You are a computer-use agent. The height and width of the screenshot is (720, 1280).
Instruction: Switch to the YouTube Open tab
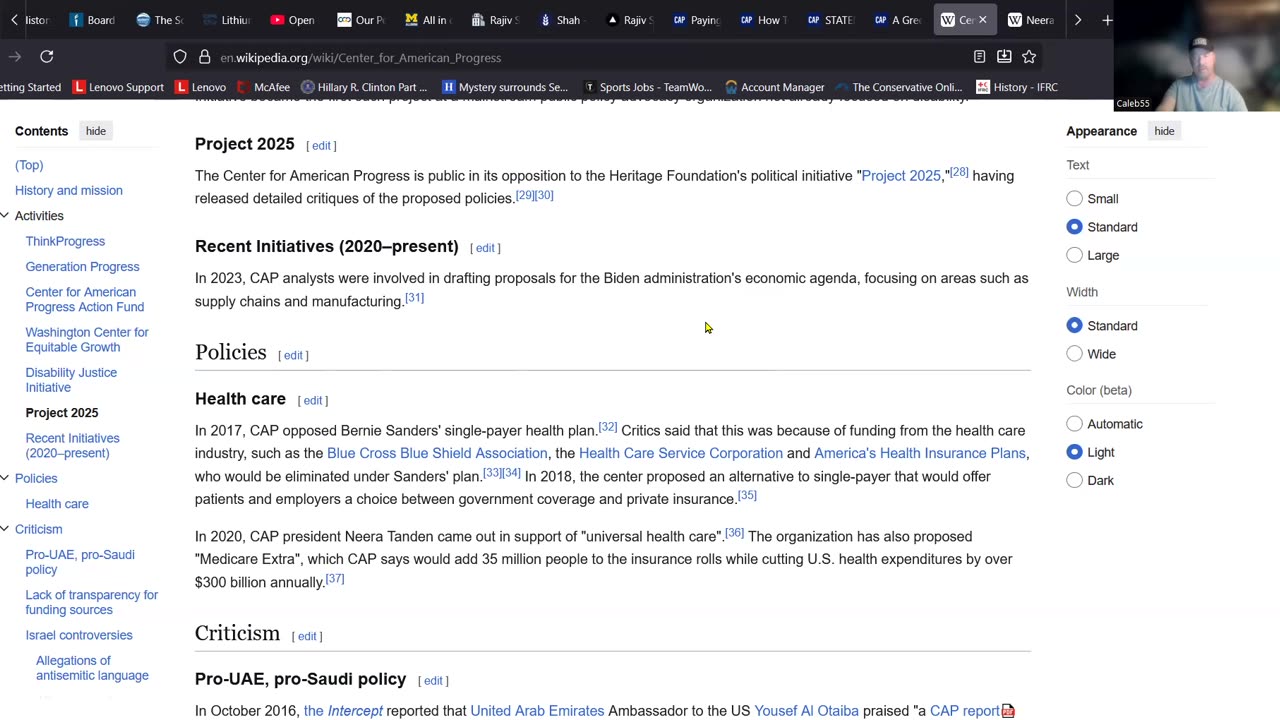tap(293, 20)
